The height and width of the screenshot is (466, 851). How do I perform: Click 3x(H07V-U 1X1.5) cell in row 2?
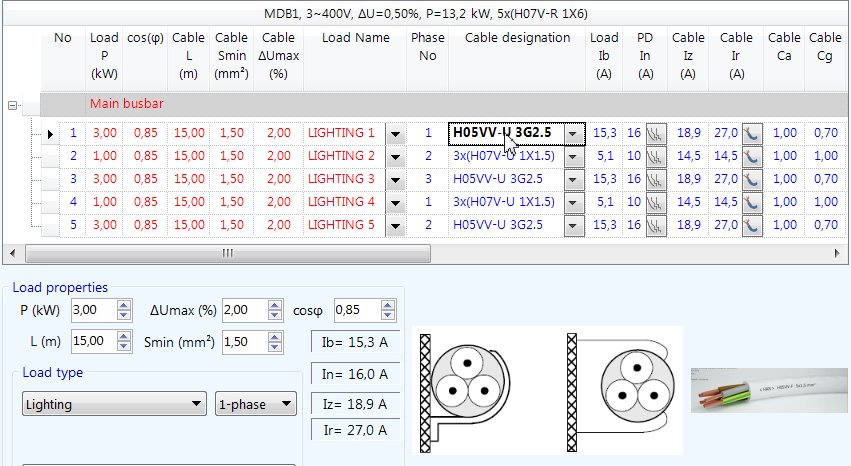click(504, 156)
